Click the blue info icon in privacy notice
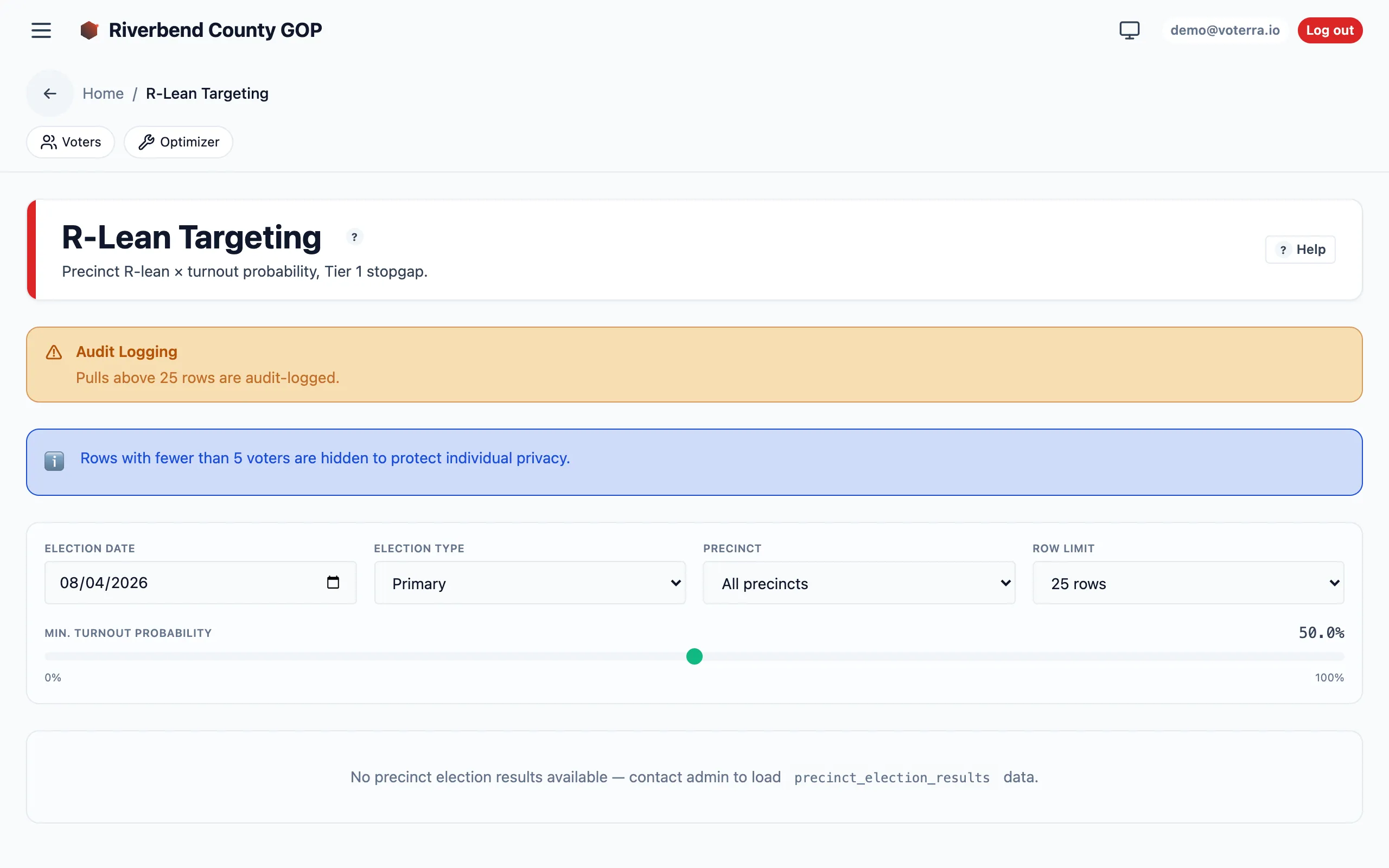 point(54,461)
